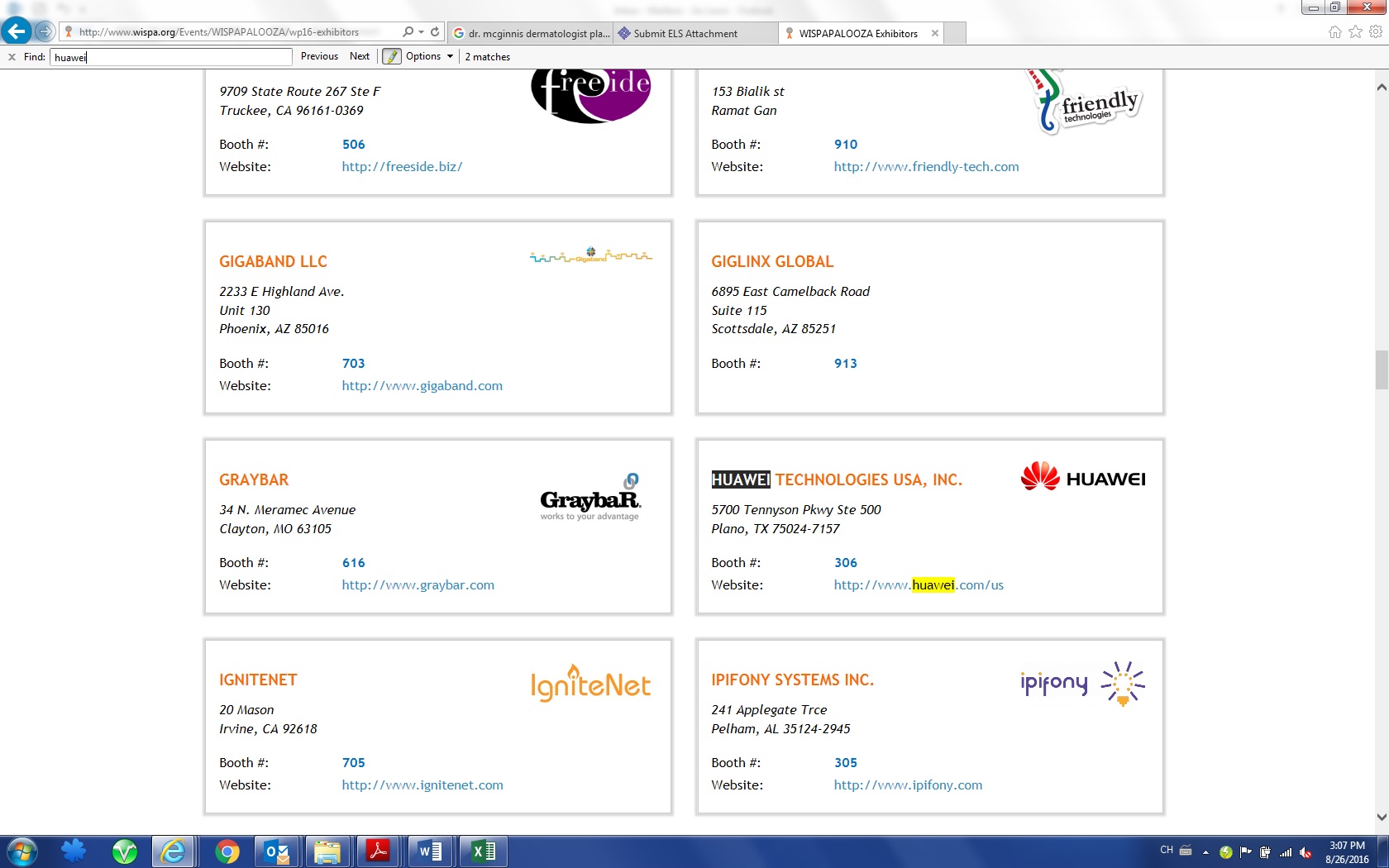The image size is (1389, 868).
Task: Open the address bar autocomplete dropdown arrow
Action: coord(422,32)
